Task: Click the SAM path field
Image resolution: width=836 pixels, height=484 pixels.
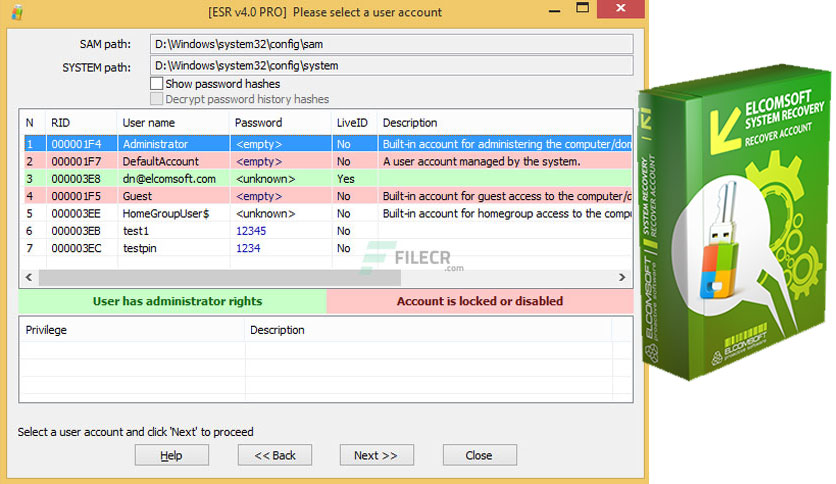Action: pyautogui.click(x=391, y=44)
